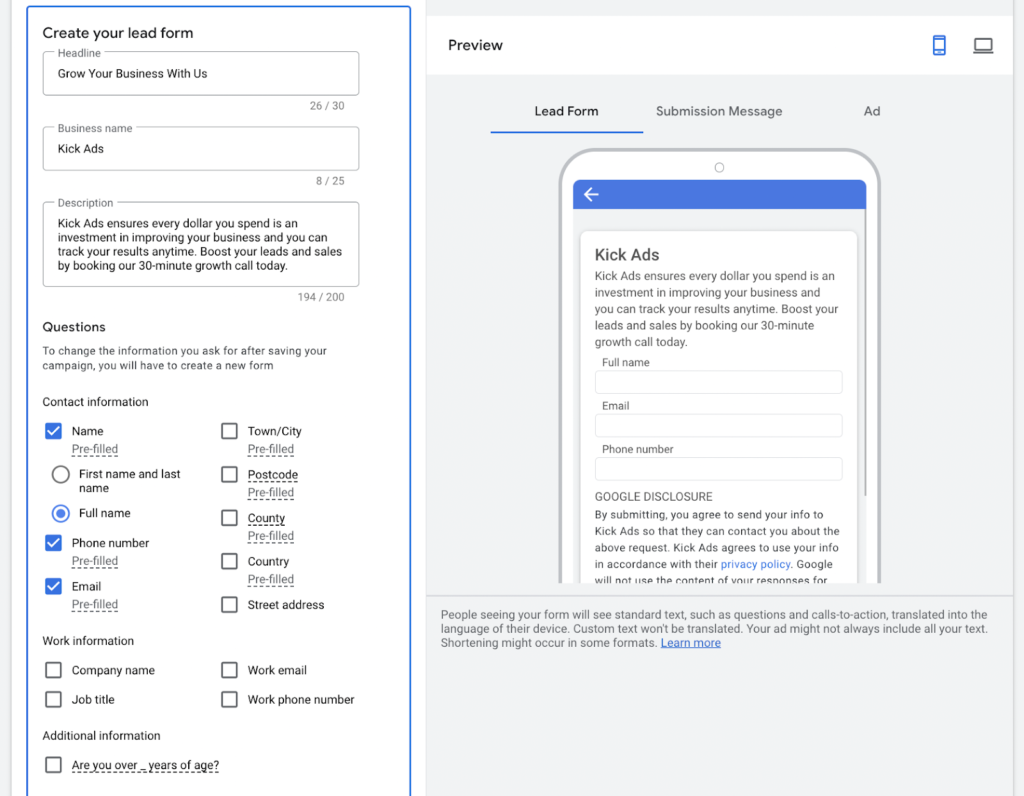Tick the Job title checkbox
Screen dimensions: 1024x796
(54, 699)
